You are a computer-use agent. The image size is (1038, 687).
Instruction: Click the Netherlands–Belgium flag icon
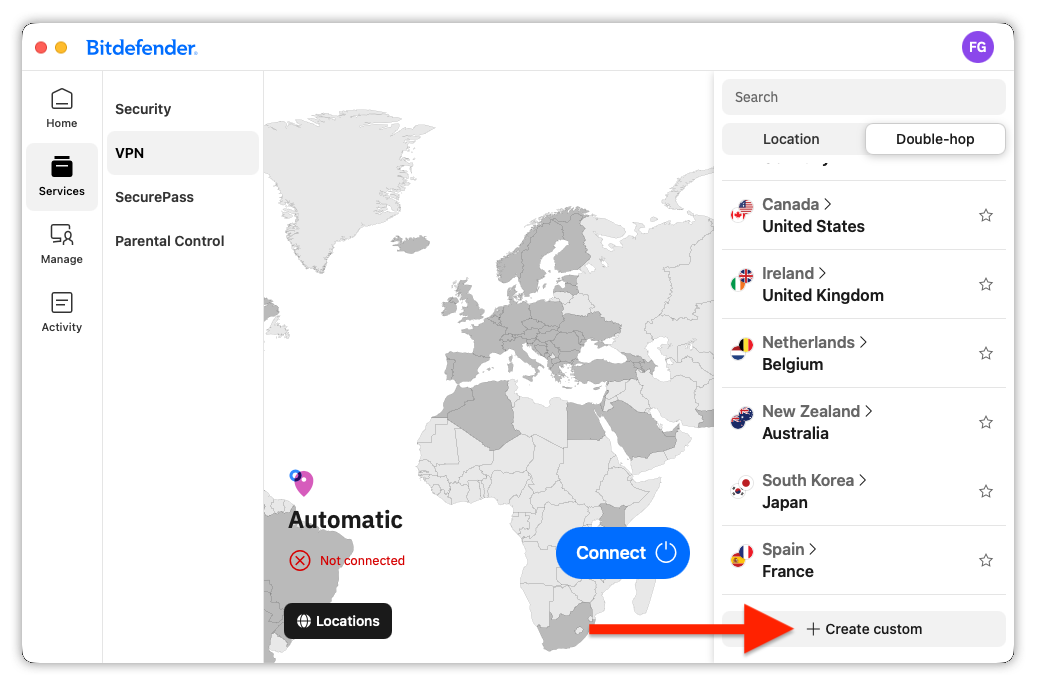tap(742, 349)
